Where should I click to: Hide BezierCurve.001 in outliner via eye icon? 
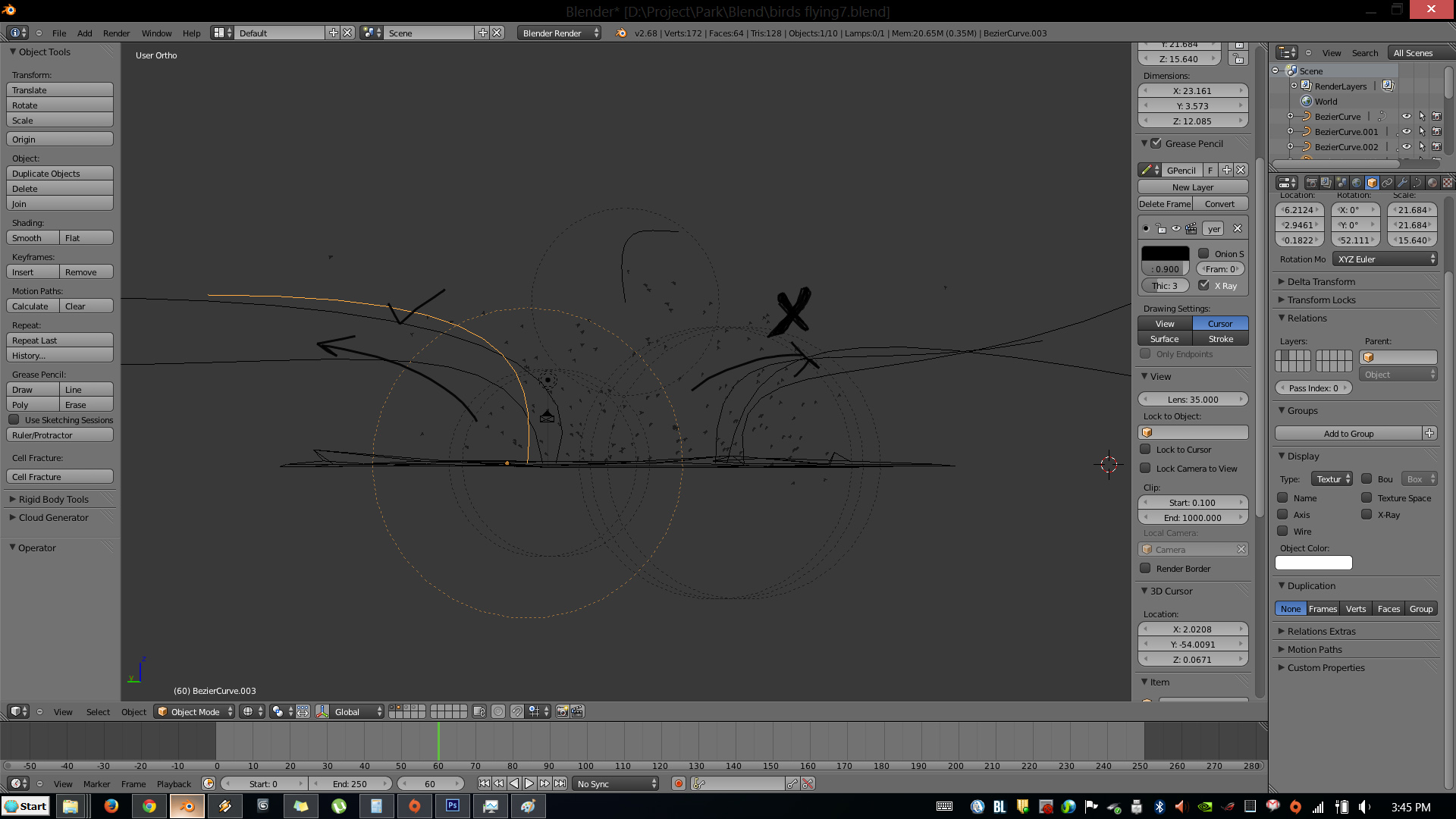point(1407,131)
